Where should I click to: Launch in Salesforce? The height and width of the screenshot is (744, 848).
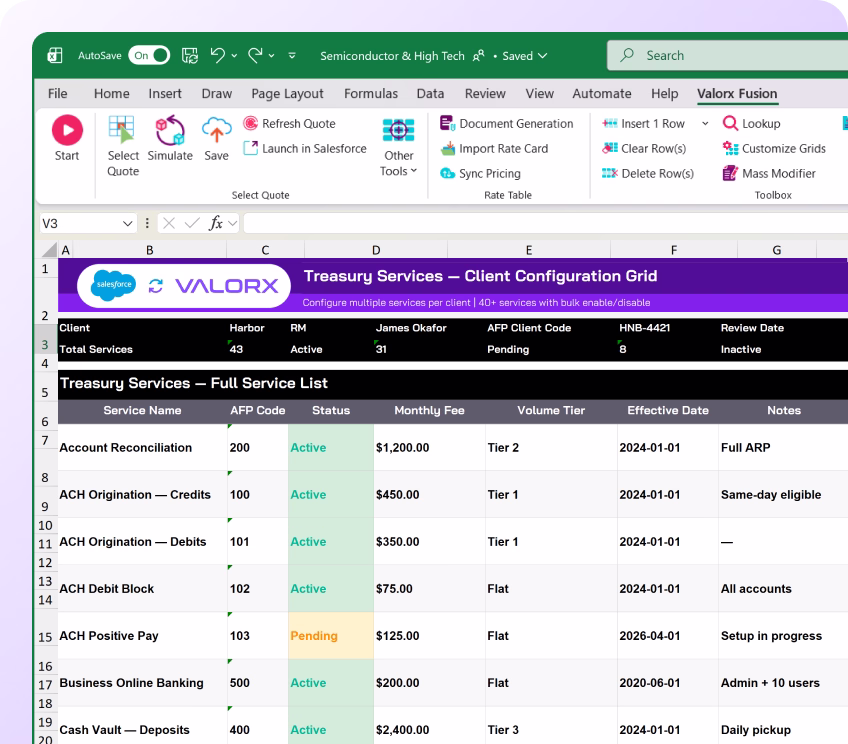[x=304, y=148]
